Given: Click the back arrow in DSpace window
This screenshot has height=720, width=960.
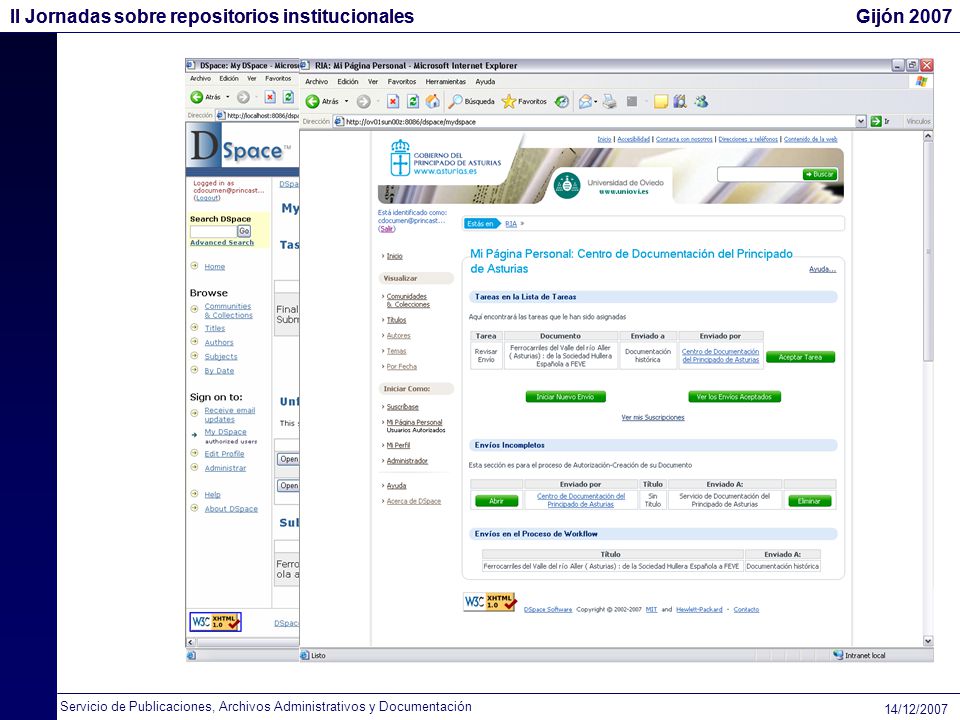Looking at the screenshot, I should [197, 97].
